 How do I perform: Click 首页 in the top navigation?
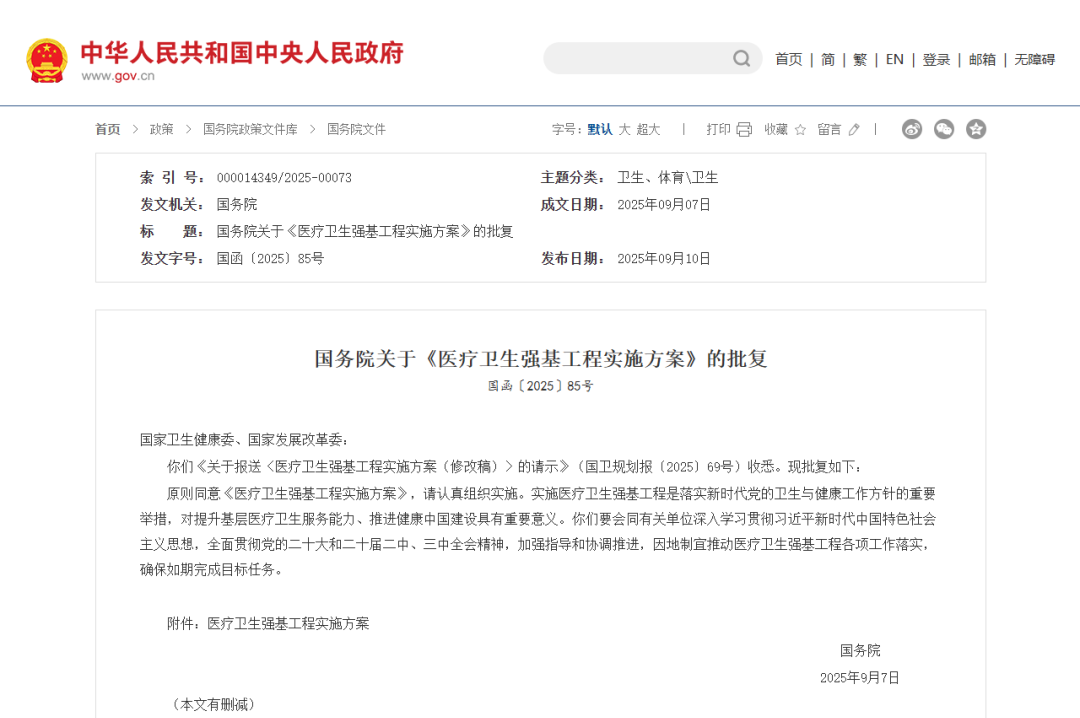(x=789, y=59)
